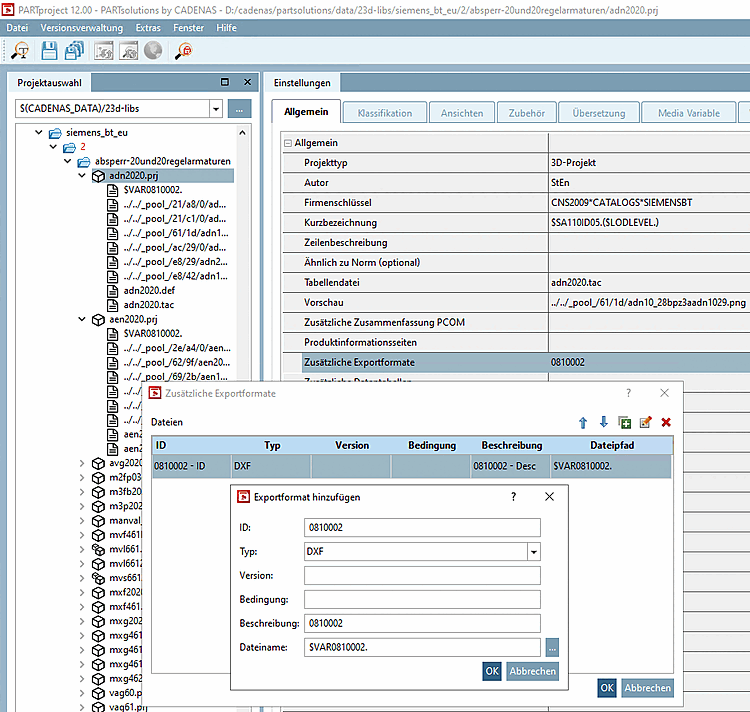Viewport: 750px width, 712px height.
Task: Click Abbrechen in Exportformat hinzufügen dialog
Action: coord(532,671)
